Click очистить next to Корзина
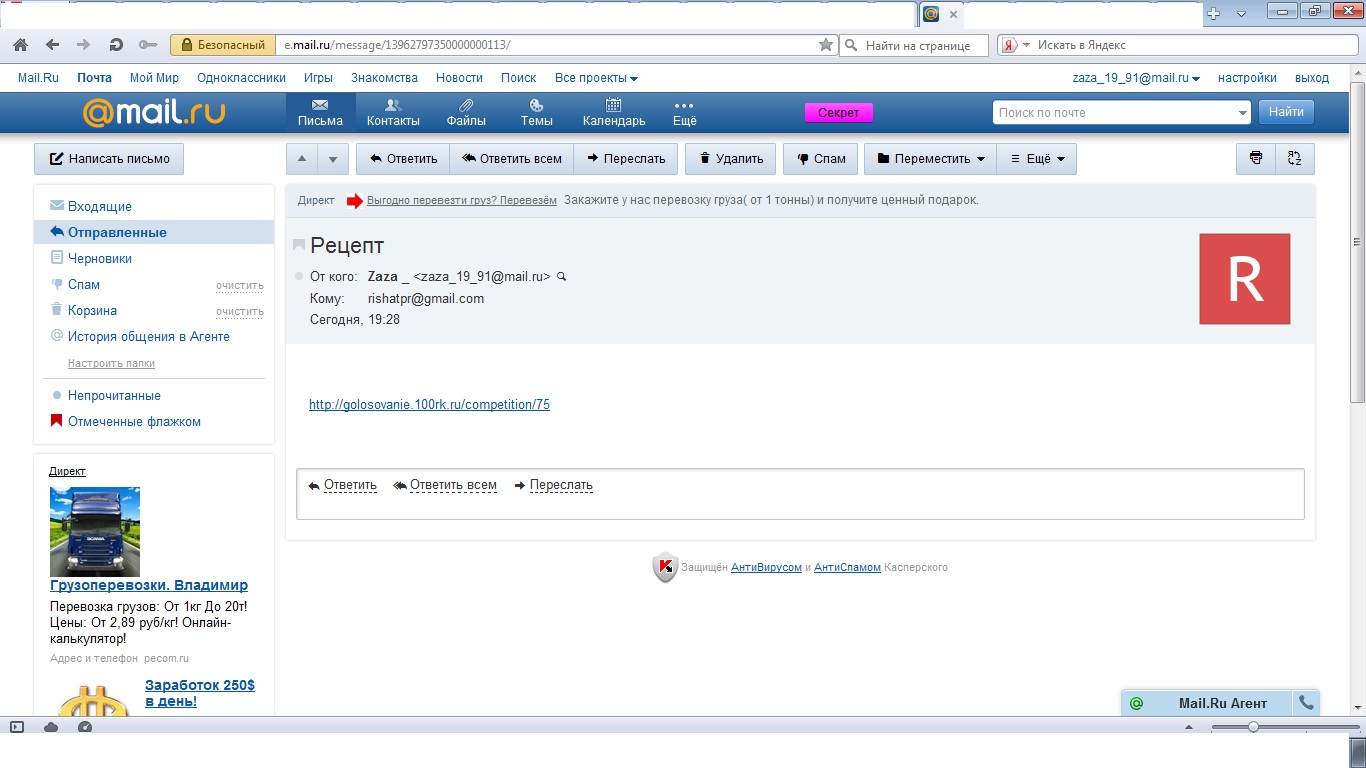The width and height of the screenshot is (1366, 768). coord(240,311)
